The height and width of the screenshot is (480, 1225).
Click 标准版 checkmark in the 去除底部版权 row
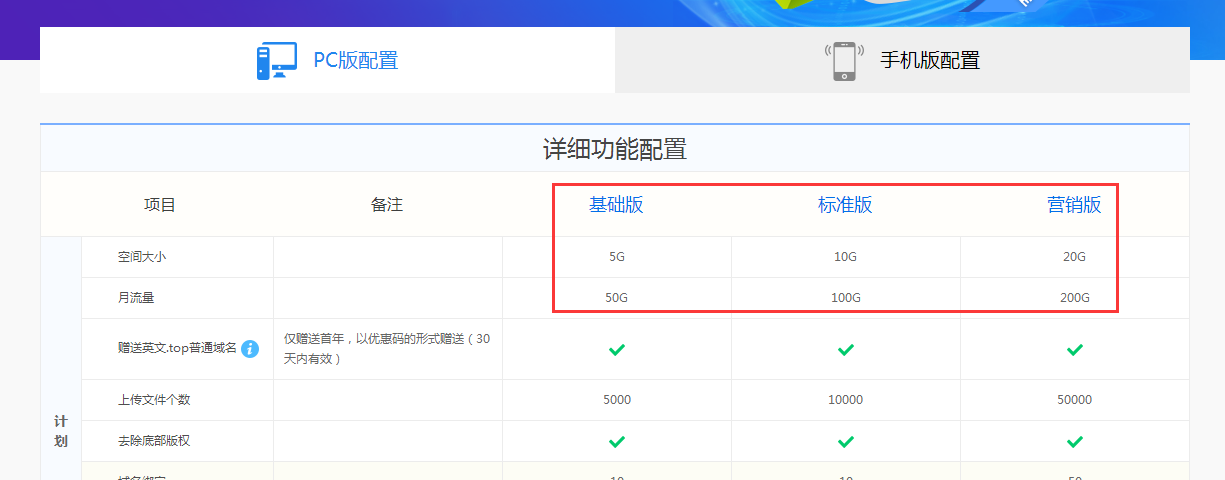click(846, 441)
